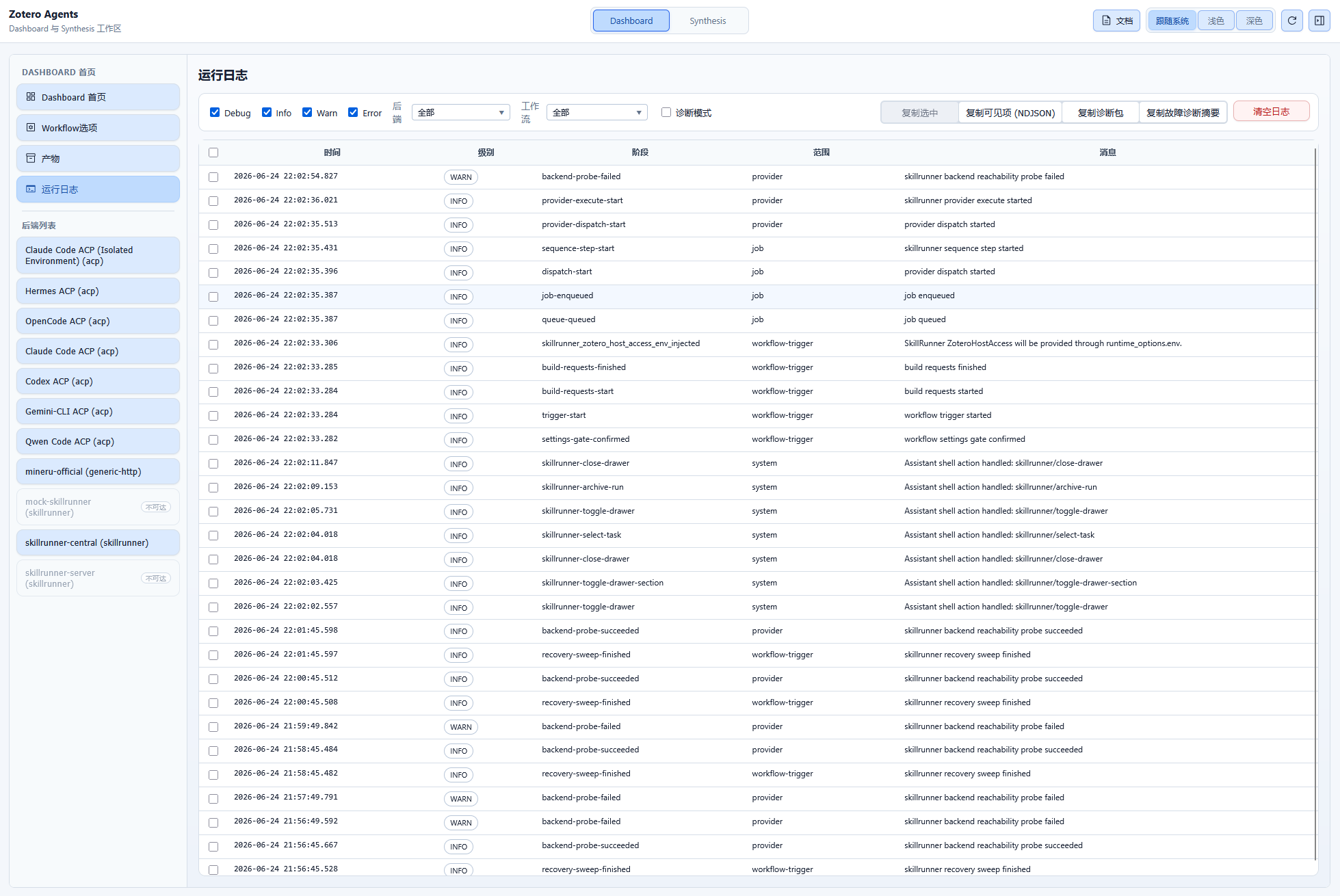Click 复制故障诊断摘要 button
The image size is (1340, 896).
pos(1183,112)
